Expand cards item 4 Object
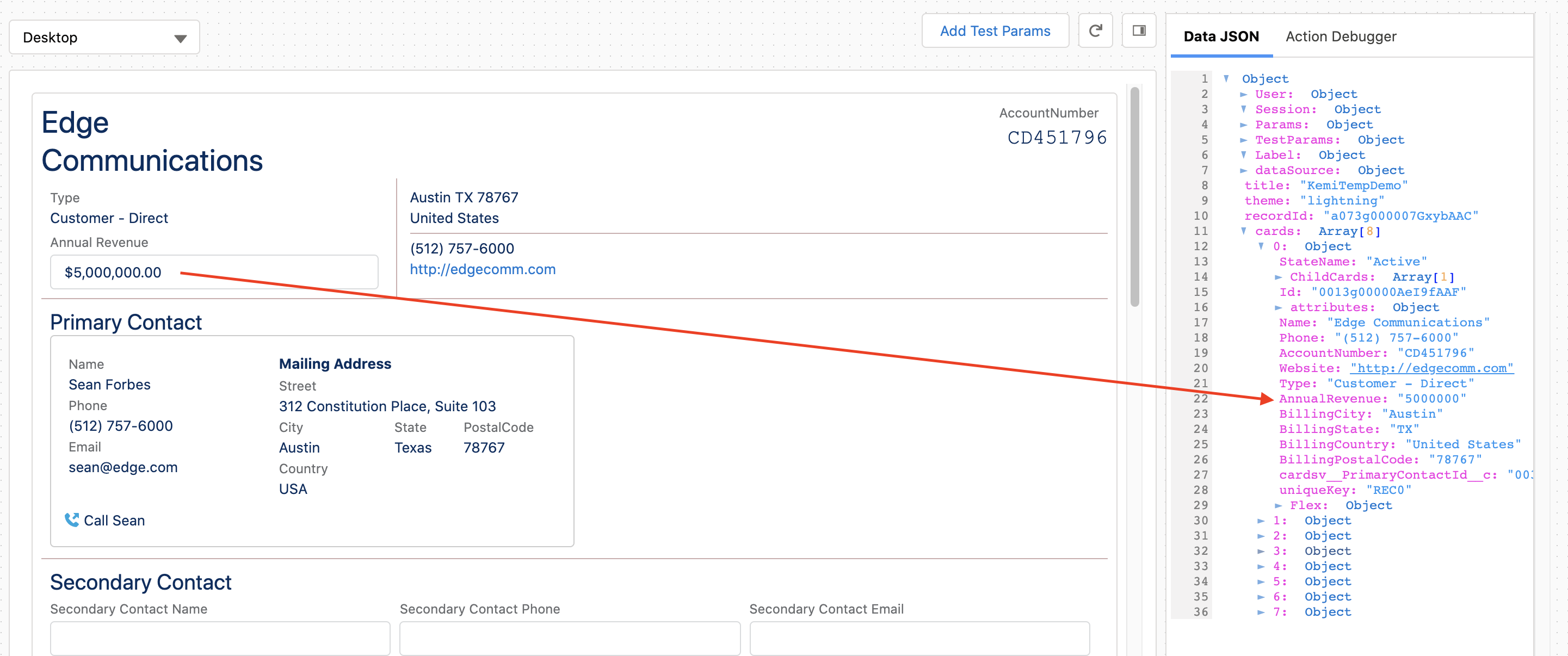This screenshot has height=656, width=1568. pos(1261,567)
